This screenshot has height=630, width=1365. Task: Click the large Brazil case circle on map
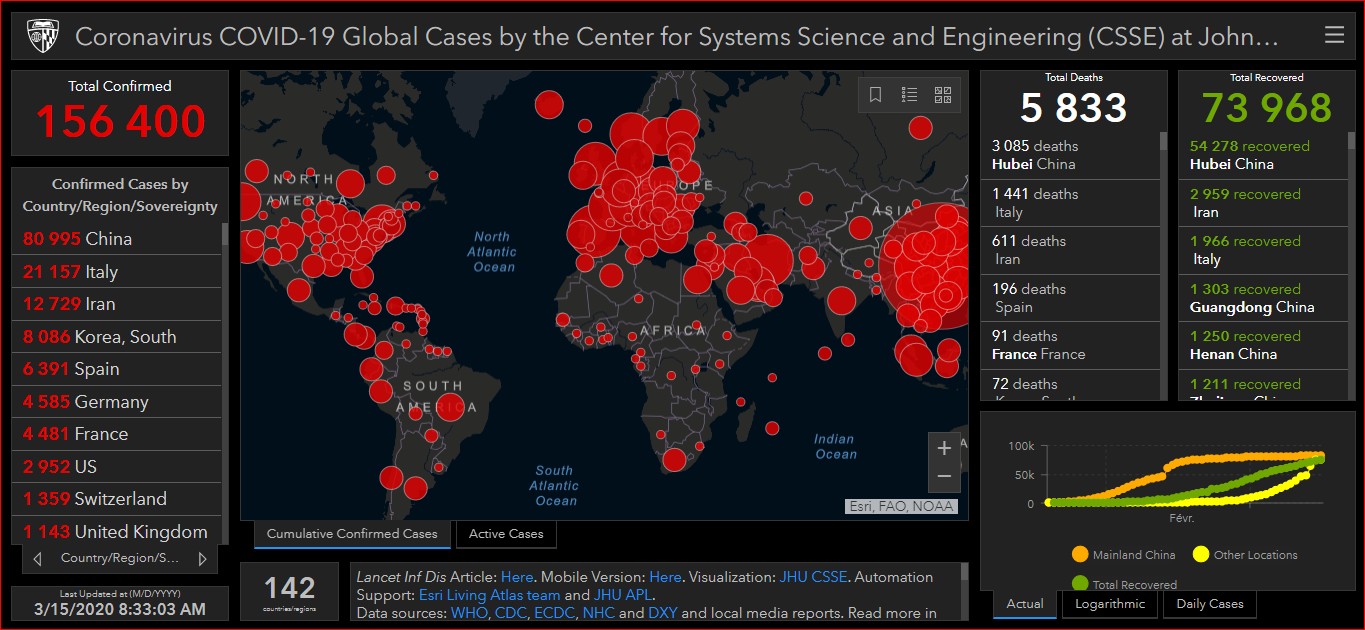click(x=450, y=407)
